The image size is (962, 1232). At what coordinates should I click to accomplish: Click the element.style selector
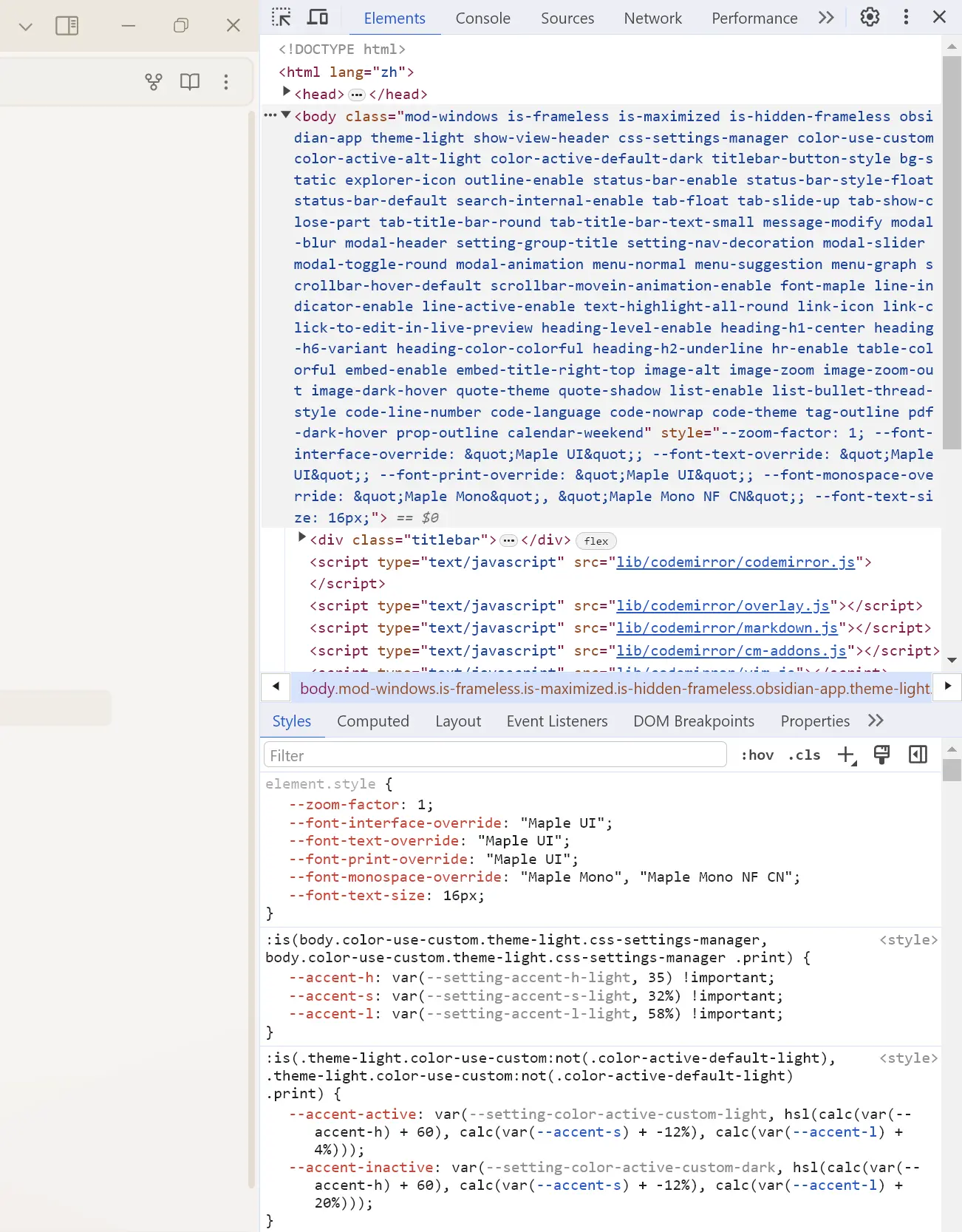pyautogui.click(x=321, y=784)
